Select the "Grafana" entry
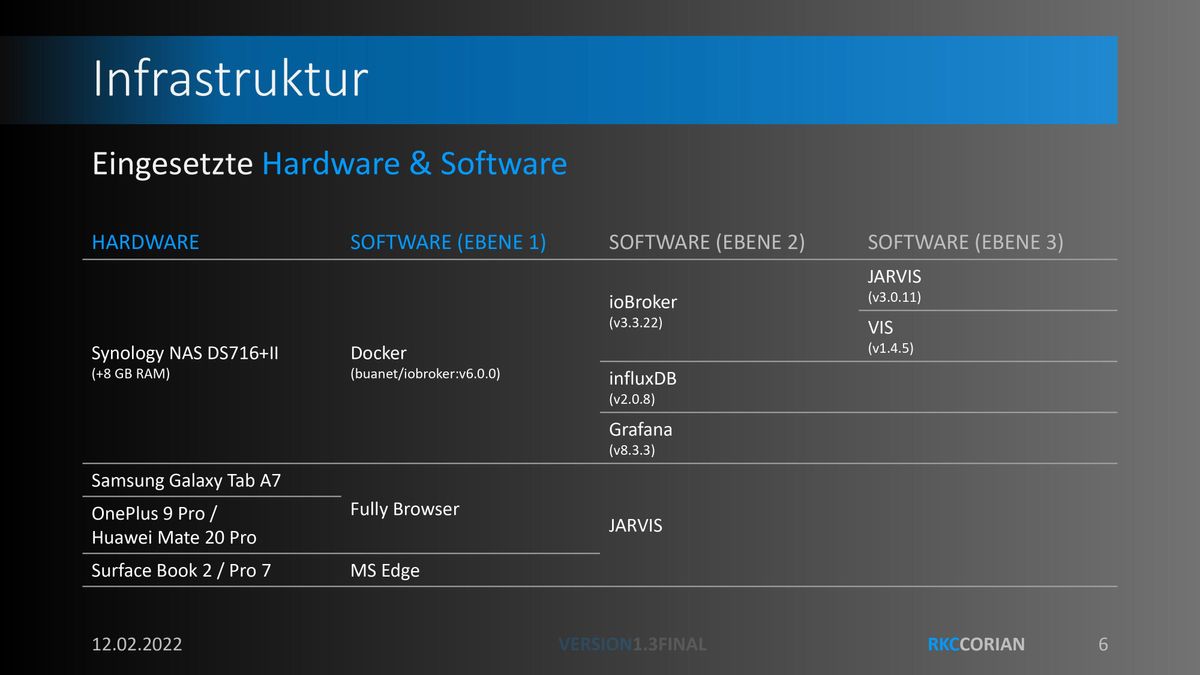The width and height of the screenshot is (1200, 675). click(641, 430)
